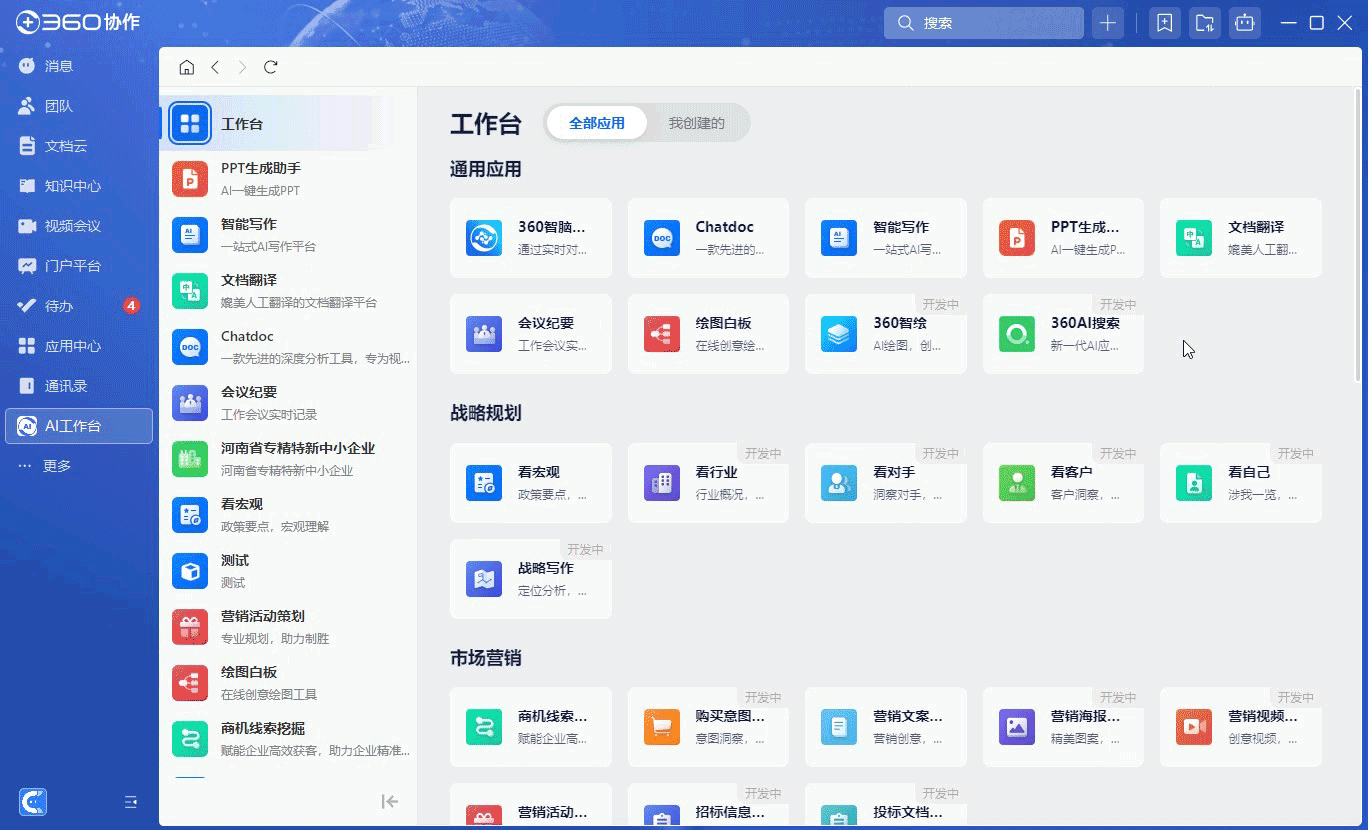Open 文档翻译 in the app list

point(288,291)
